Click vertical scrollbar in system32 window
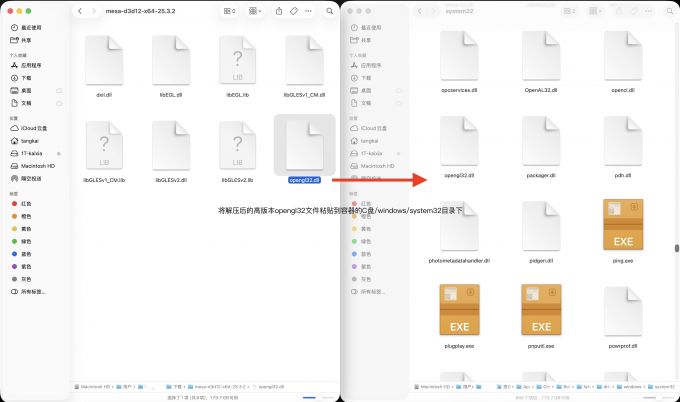 tap(677, 248)
